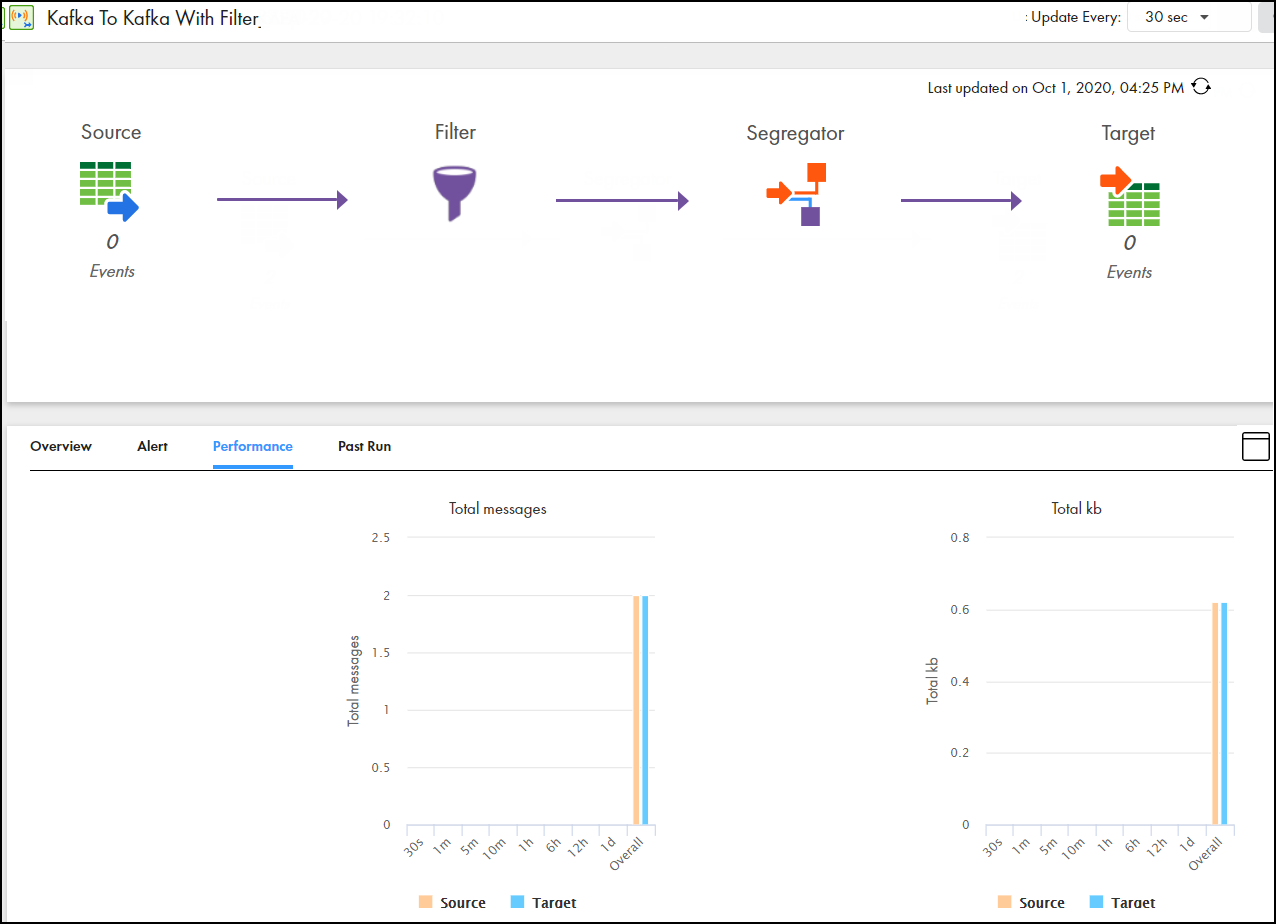Click orange Source bar in Total kb chart
Image resolution: width=1276 pixels, height=924 pixels.
tap(1215, 714)
